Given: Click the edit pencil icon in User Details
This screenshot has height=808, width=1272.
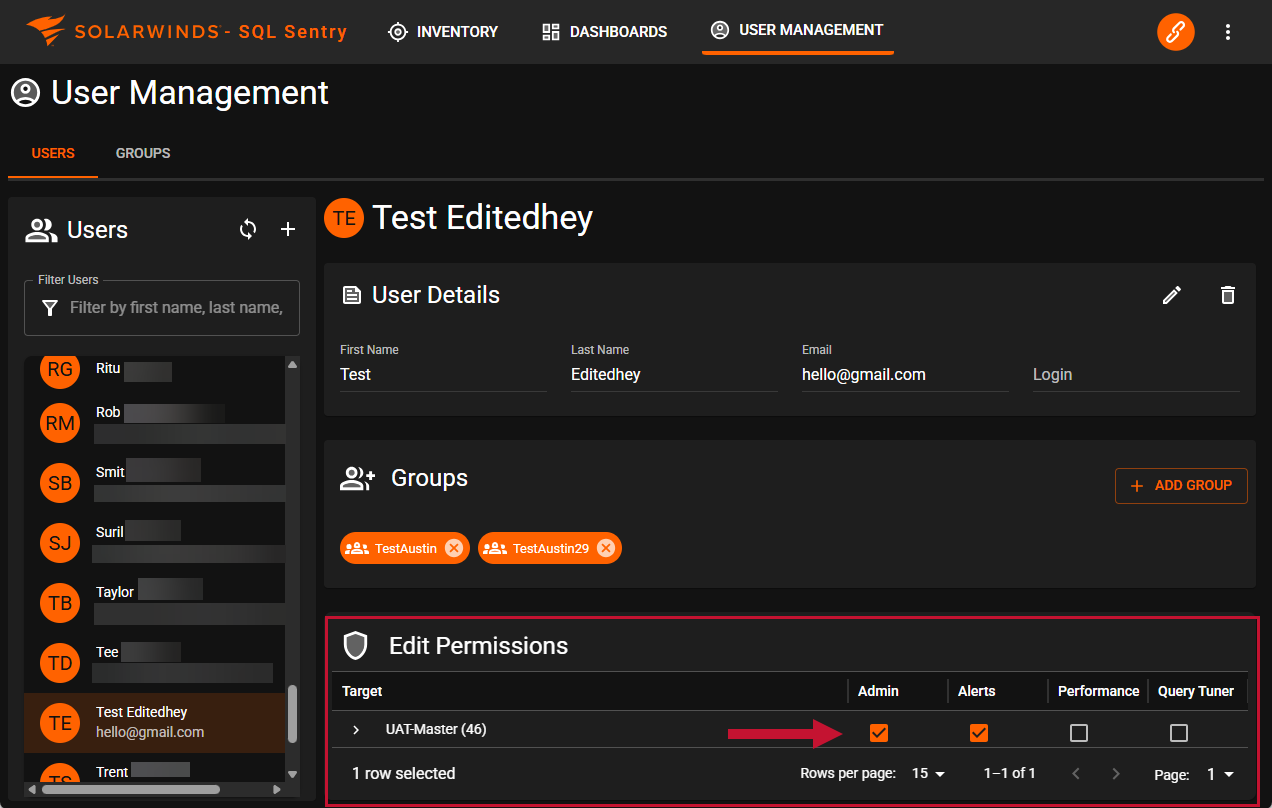Looking at the screenshot, I should coord(1172,295).
